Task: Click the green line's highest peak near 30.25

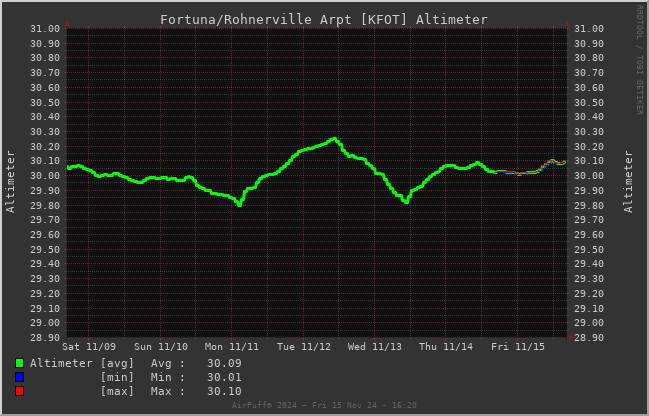Action: (x=334, y=139)
